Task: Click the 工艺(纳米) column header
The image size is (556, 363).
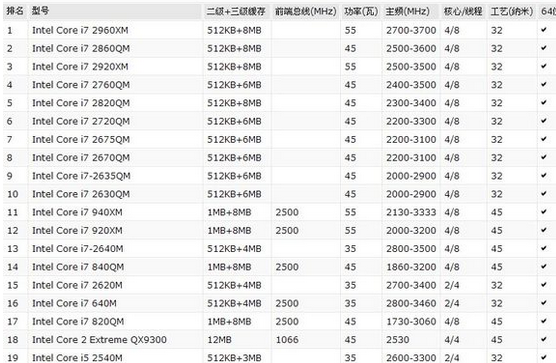Action: [x=512, y=11]
